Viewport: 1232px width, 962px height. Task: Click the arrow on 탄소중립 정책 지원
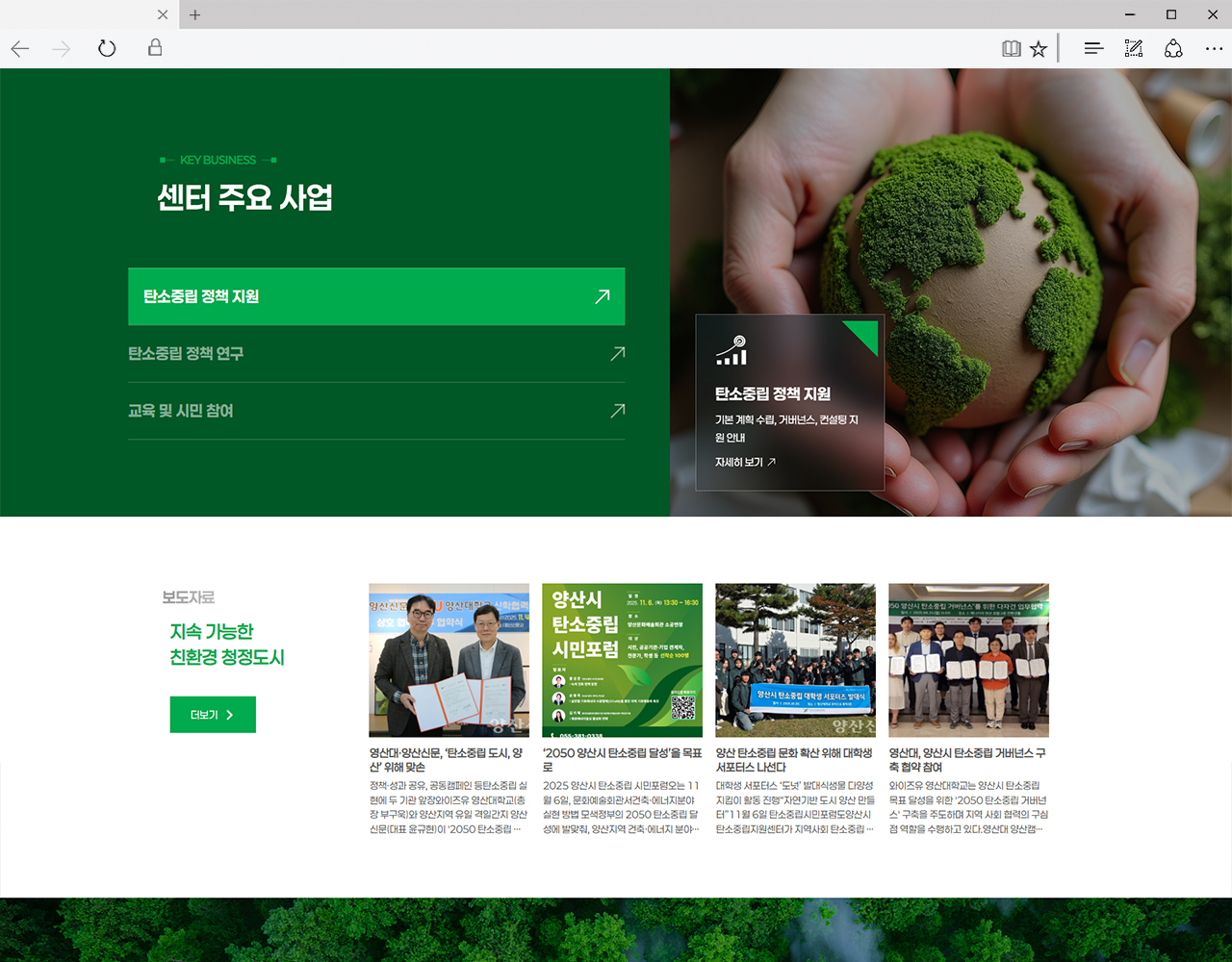(602, 296)
